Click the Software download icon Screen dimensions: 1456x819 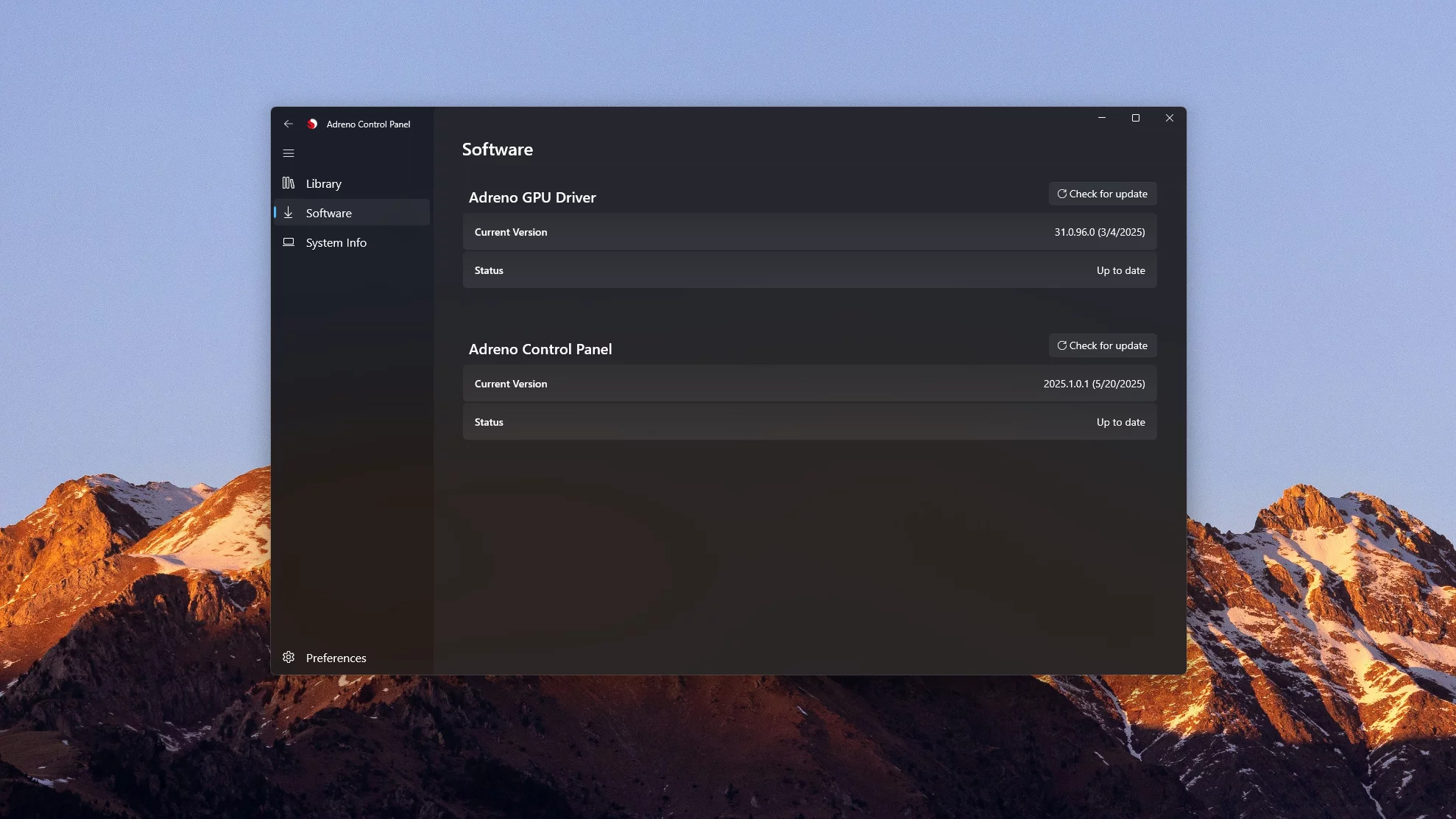289,213
